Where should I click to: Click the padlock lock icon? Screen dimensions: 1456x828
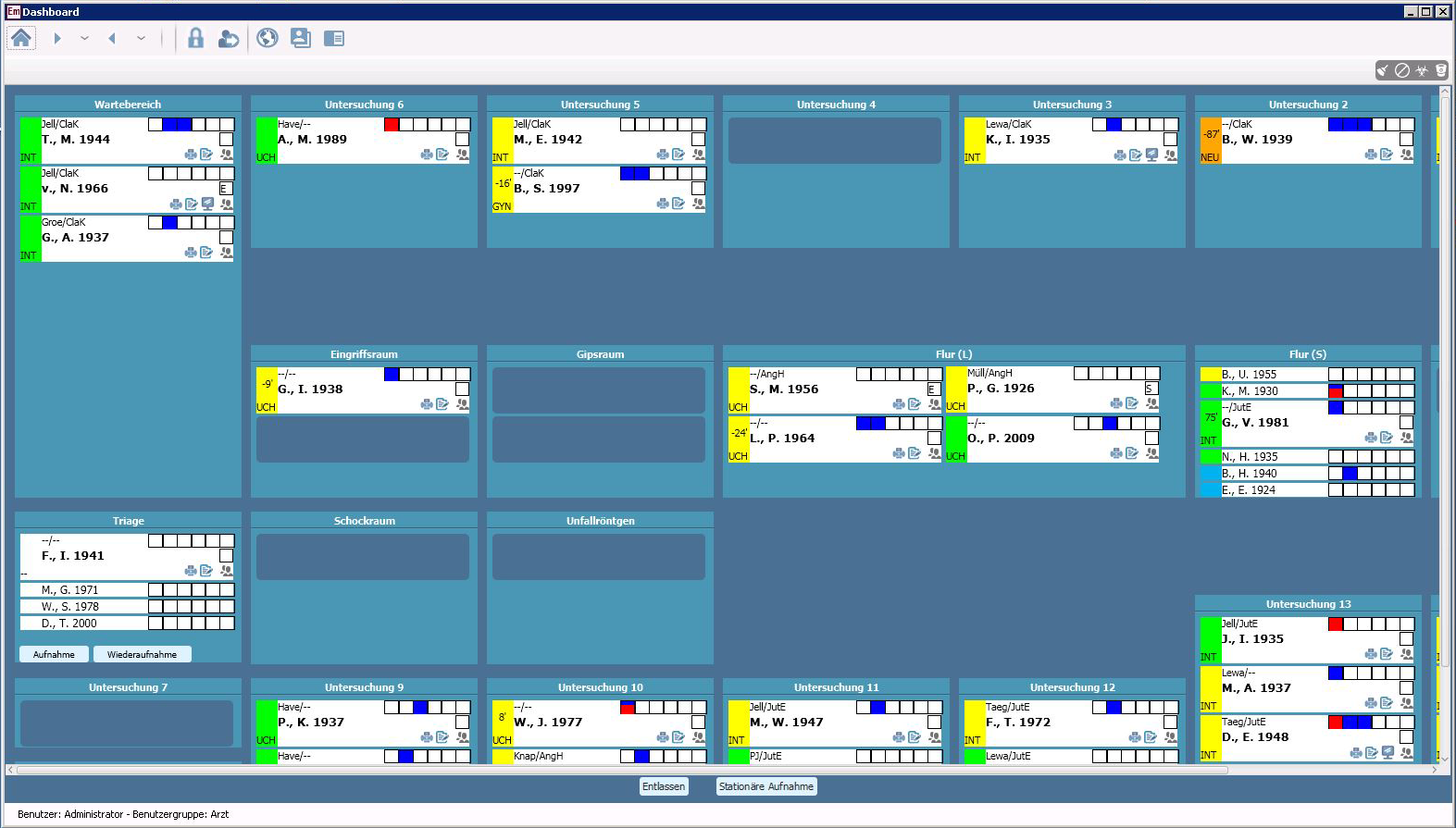point(195,38)
